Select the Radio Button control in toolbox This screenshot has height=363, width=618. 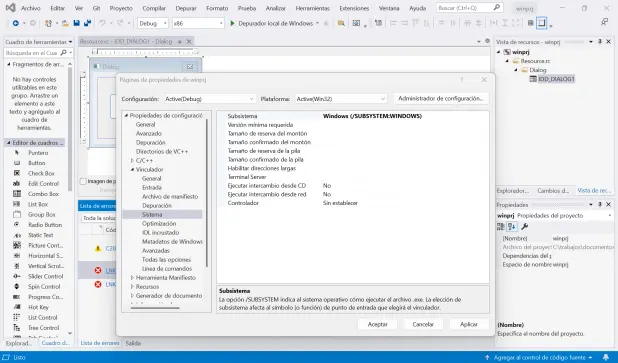pos(45,225)
